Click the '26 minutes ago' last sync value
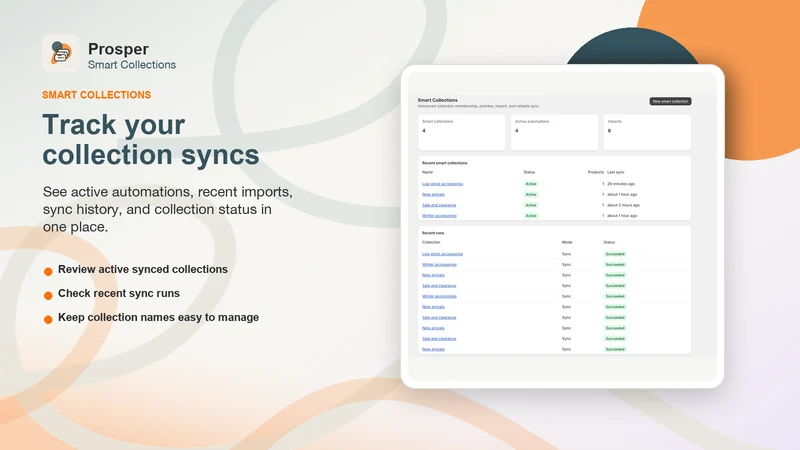Viewport: 800px width, 450px height. (621, 184)
